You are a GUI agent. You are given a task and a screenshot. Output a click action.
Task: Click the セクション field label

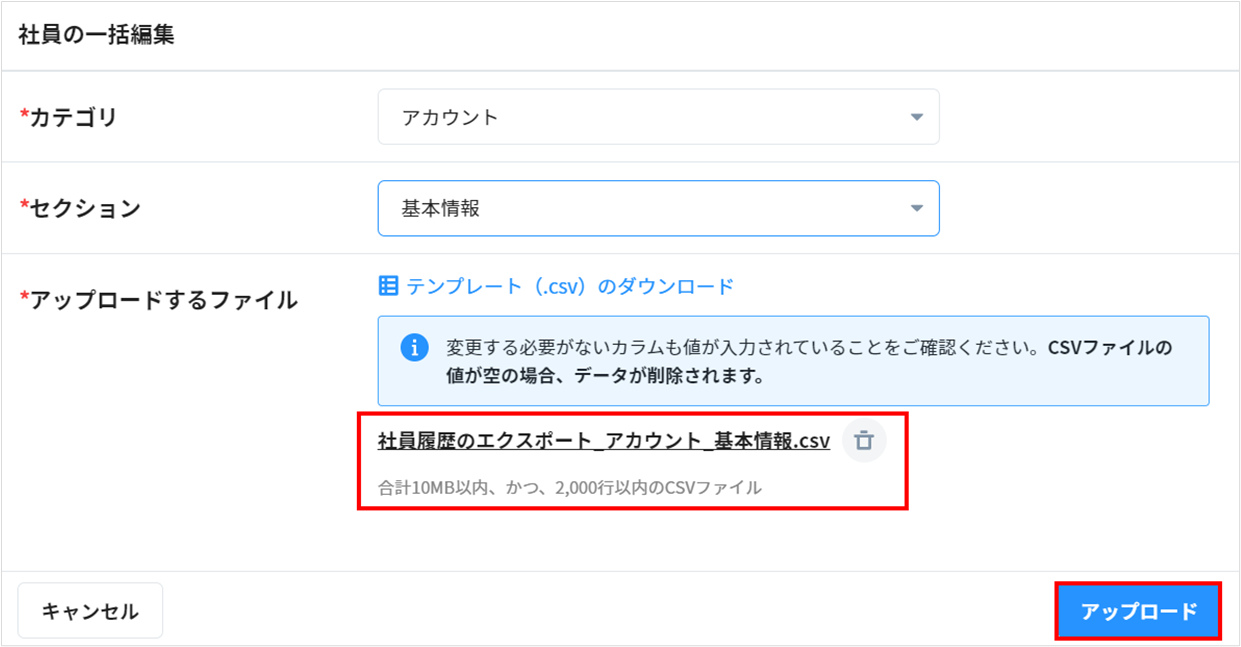[x=85, y=208]
